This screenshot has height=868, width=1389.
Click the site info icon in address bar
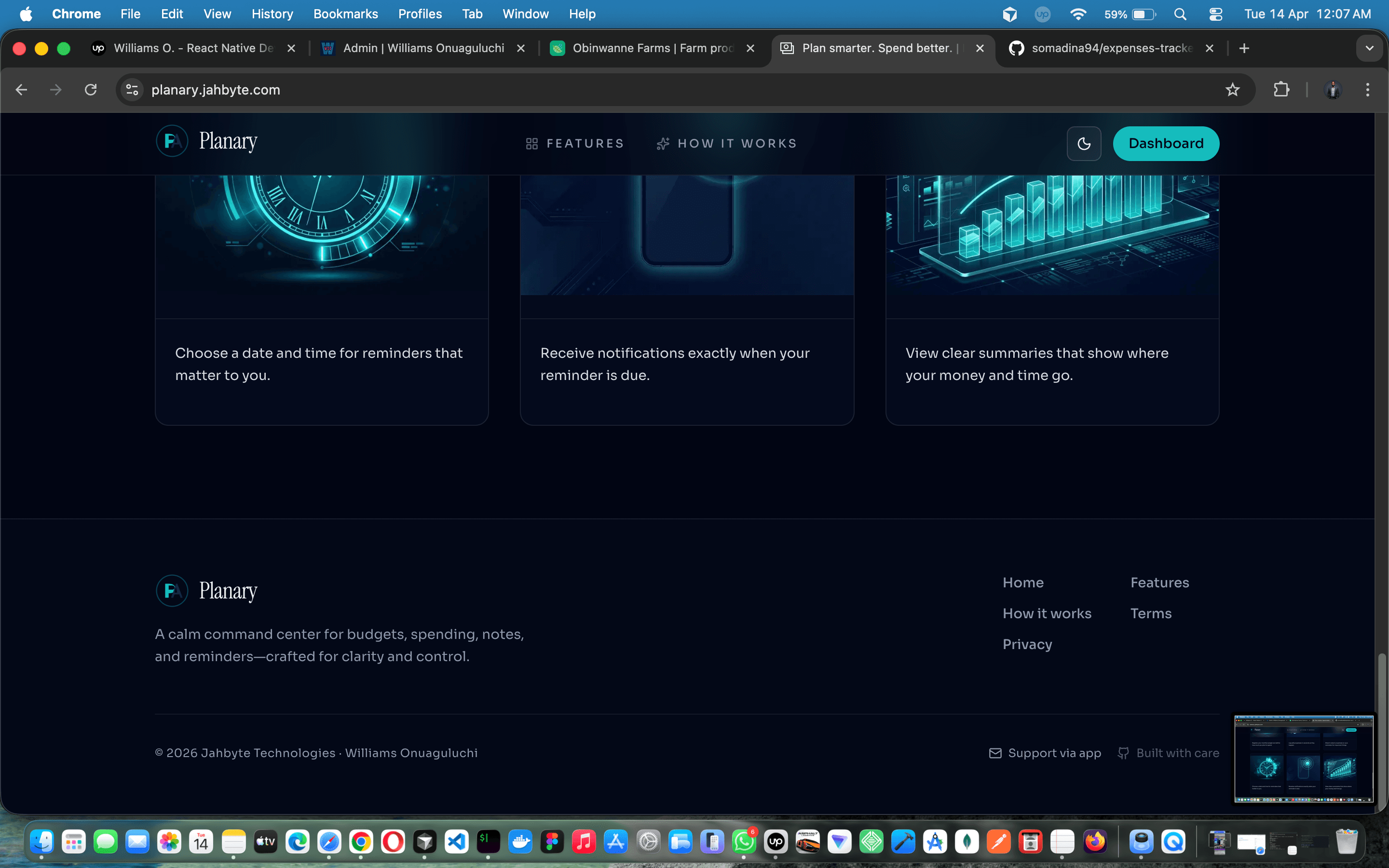[132, 90]
